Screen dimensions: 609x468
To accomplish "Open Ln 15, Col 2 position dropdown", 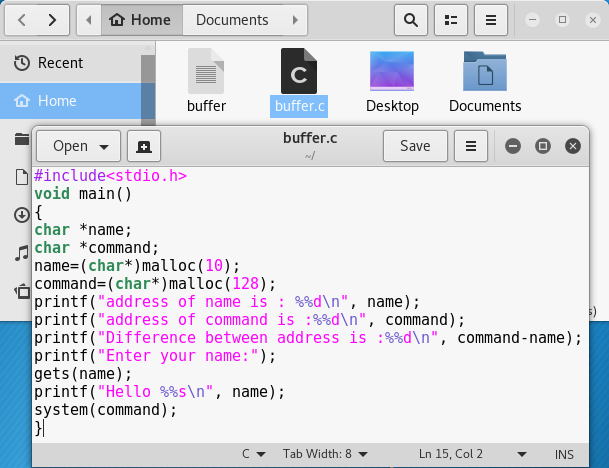I will point(473,454).
